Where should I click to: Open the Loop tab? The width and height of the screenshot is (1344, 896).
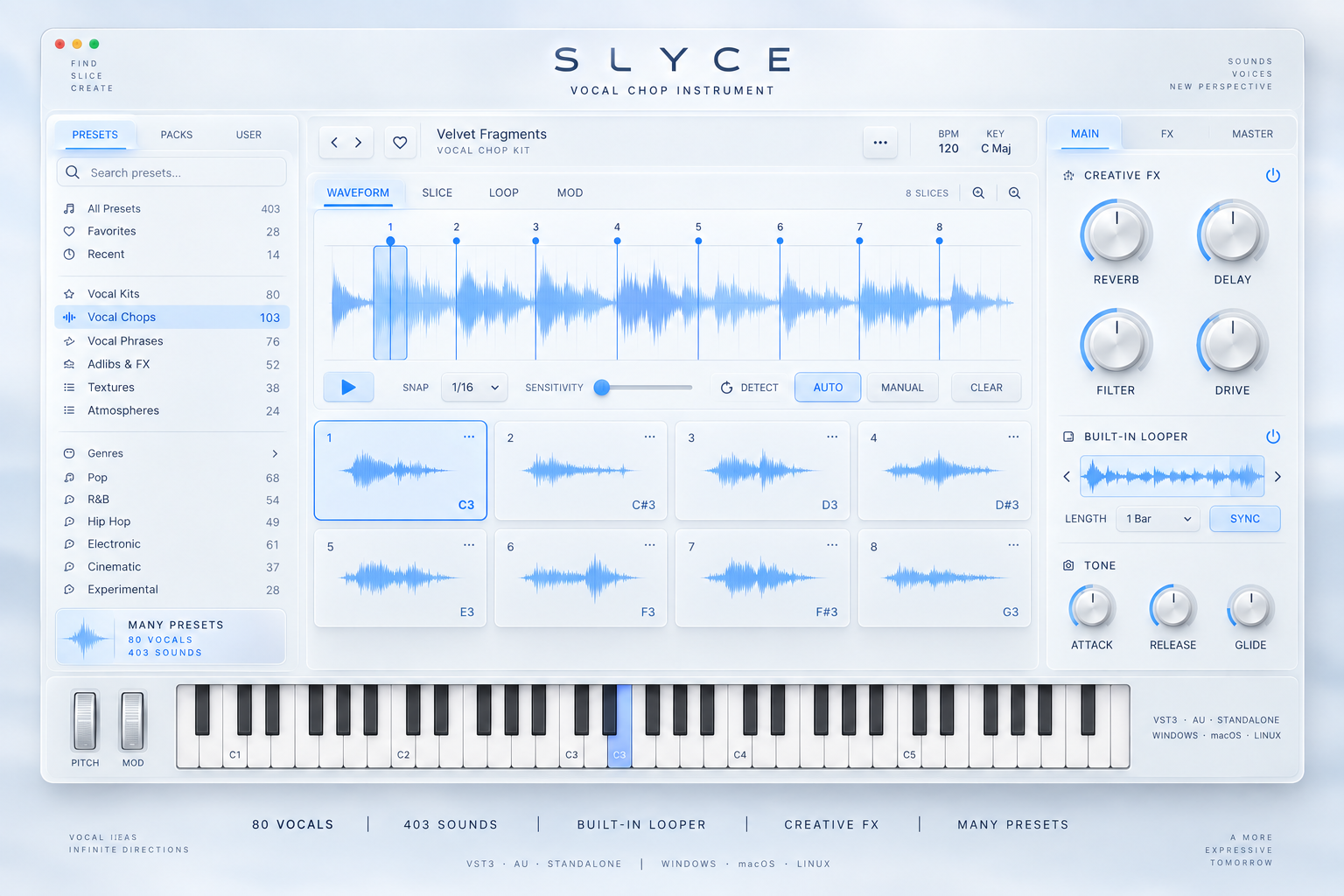coord(504,192)
